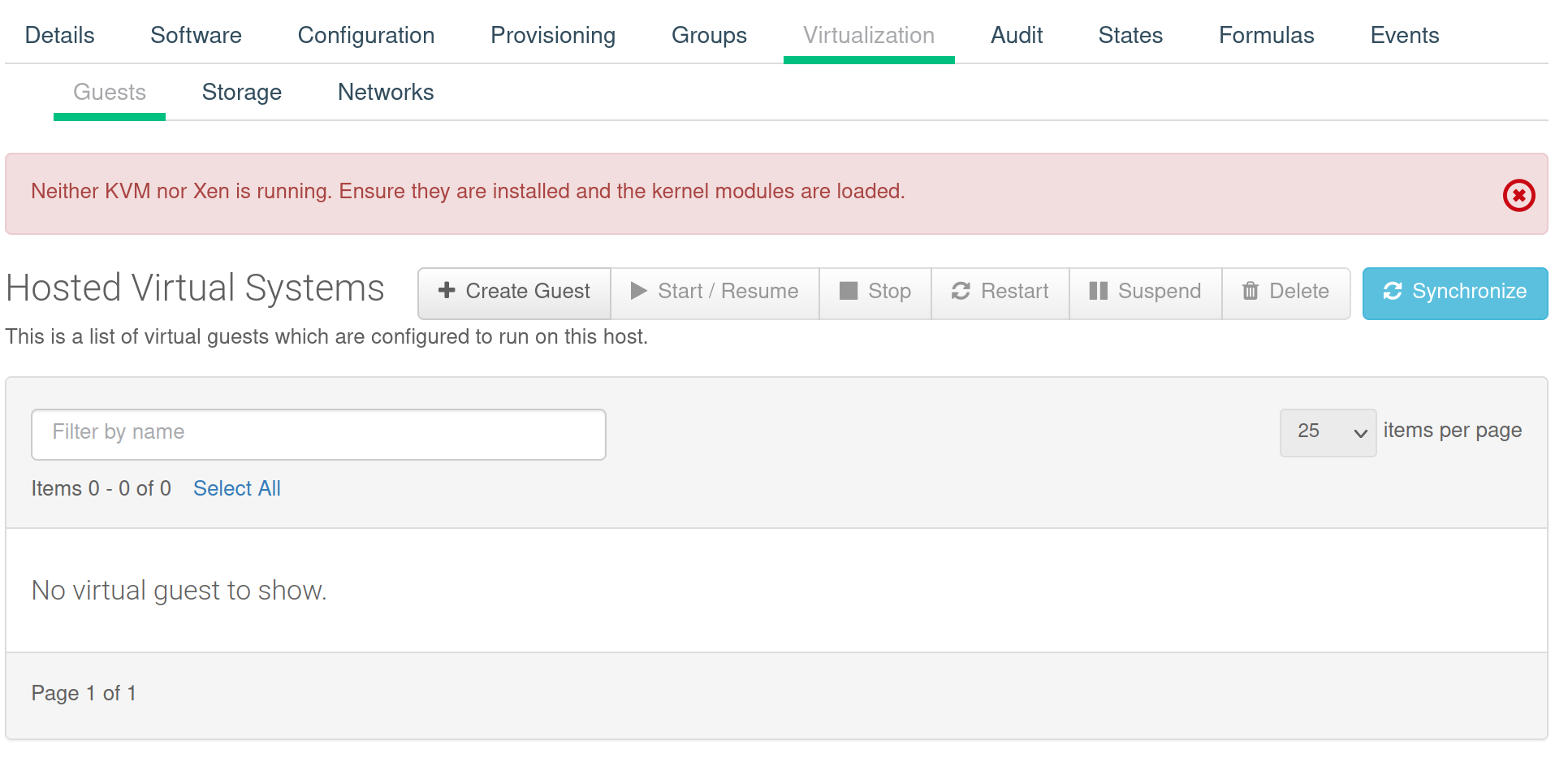Switch to the Networks subtab

pyautogui.click(x=385, y=92)
